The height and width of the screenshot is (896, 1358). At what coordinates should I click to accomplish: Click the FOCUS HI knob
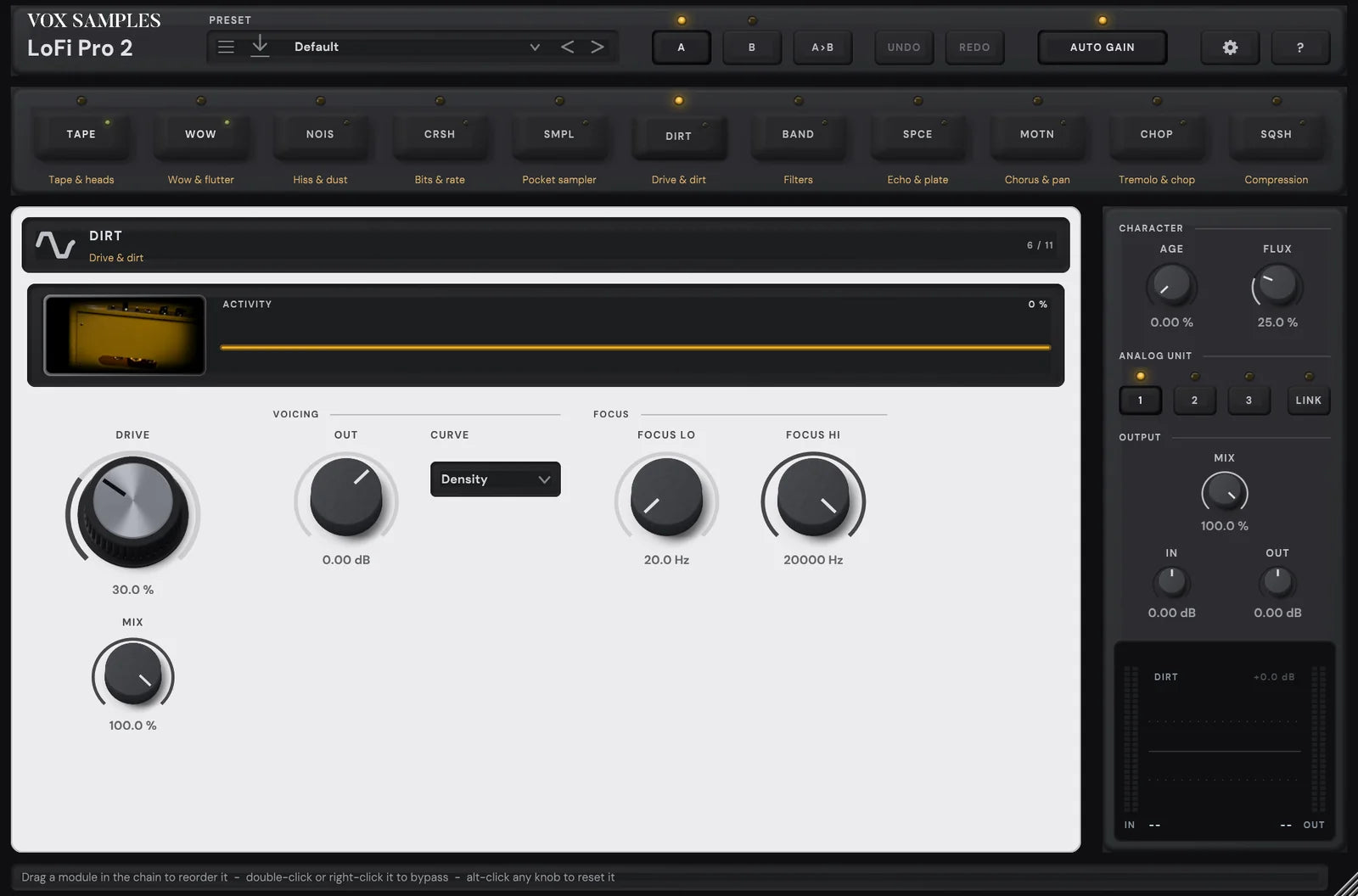click(x=813, y=497)
